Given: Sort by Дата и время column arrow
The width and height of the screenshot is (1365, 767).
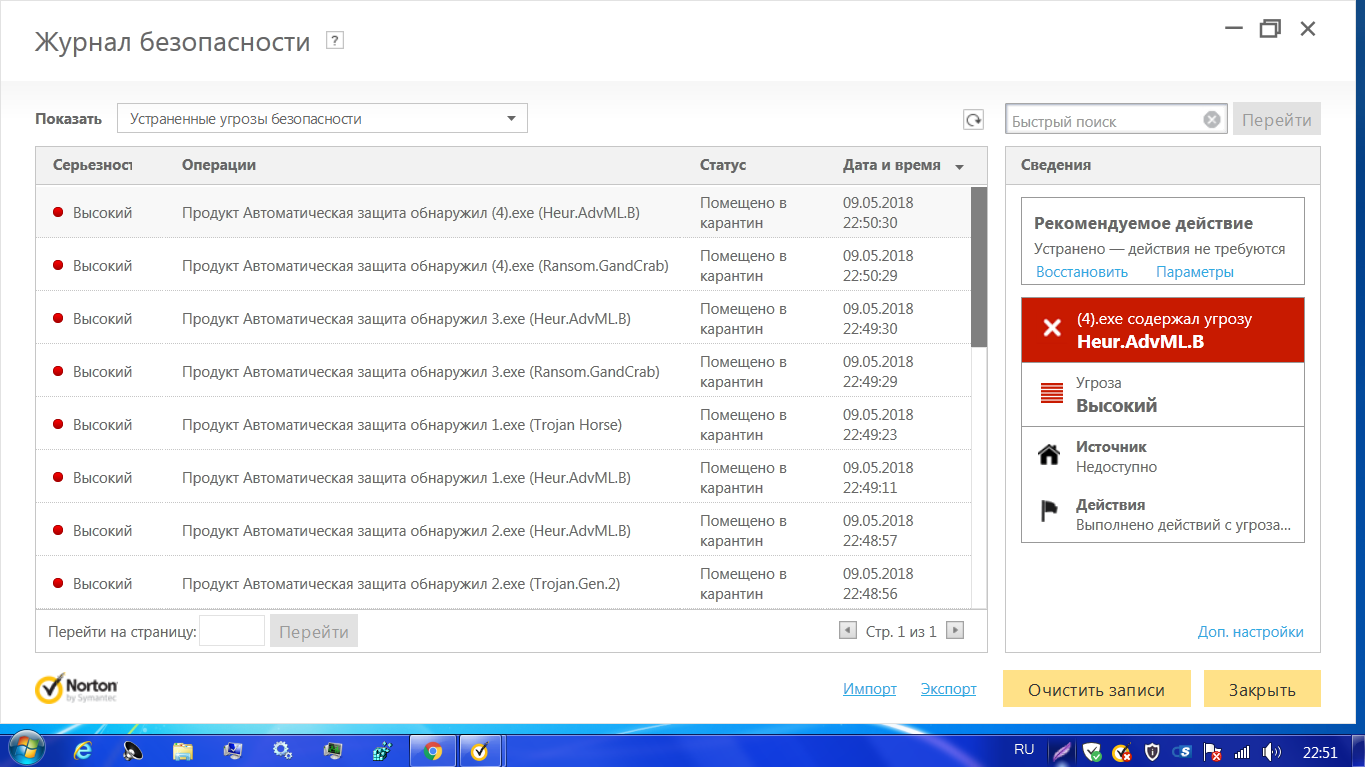Looking at the screenshot, I should tap(959, 166).
